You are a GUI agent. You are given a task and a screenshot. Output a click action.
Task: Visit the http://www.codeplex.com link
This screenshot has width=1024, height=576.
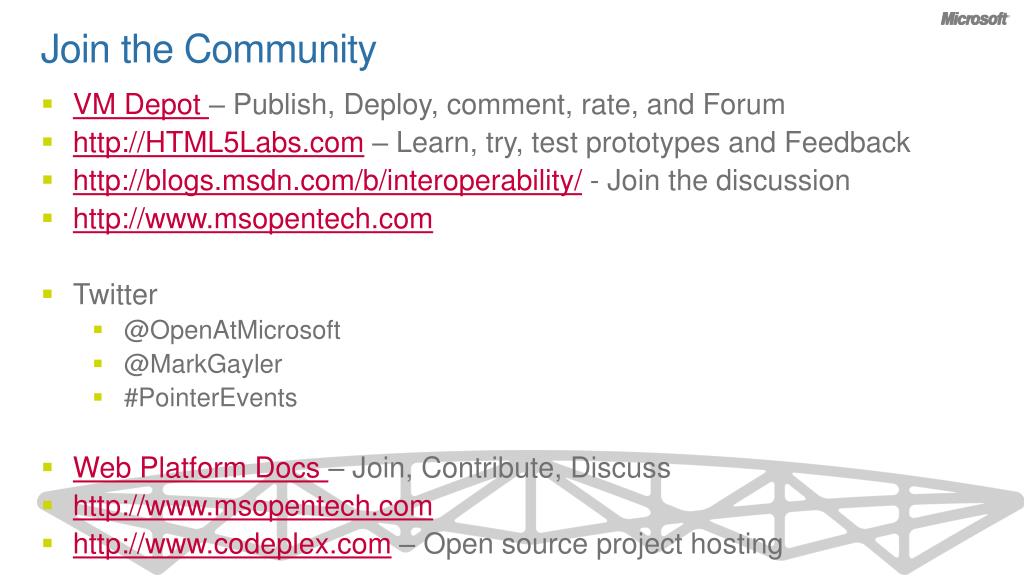coord(232,544)
